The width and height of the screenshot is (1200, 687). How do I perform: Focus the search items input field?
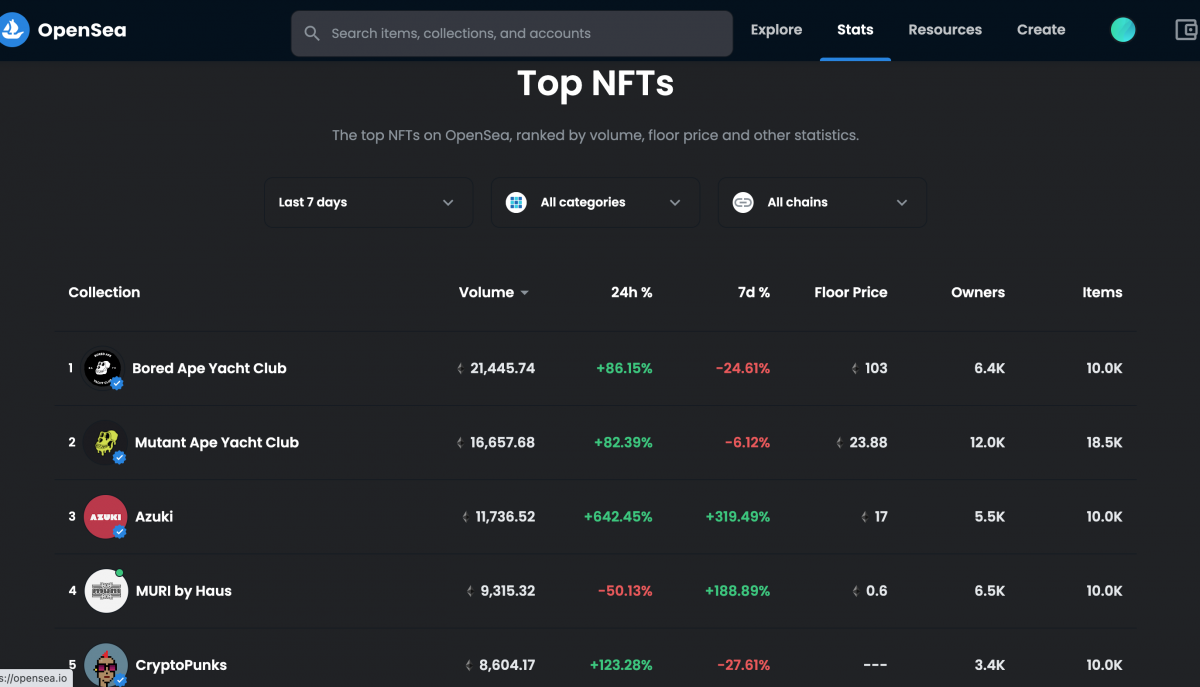[512, 33]
